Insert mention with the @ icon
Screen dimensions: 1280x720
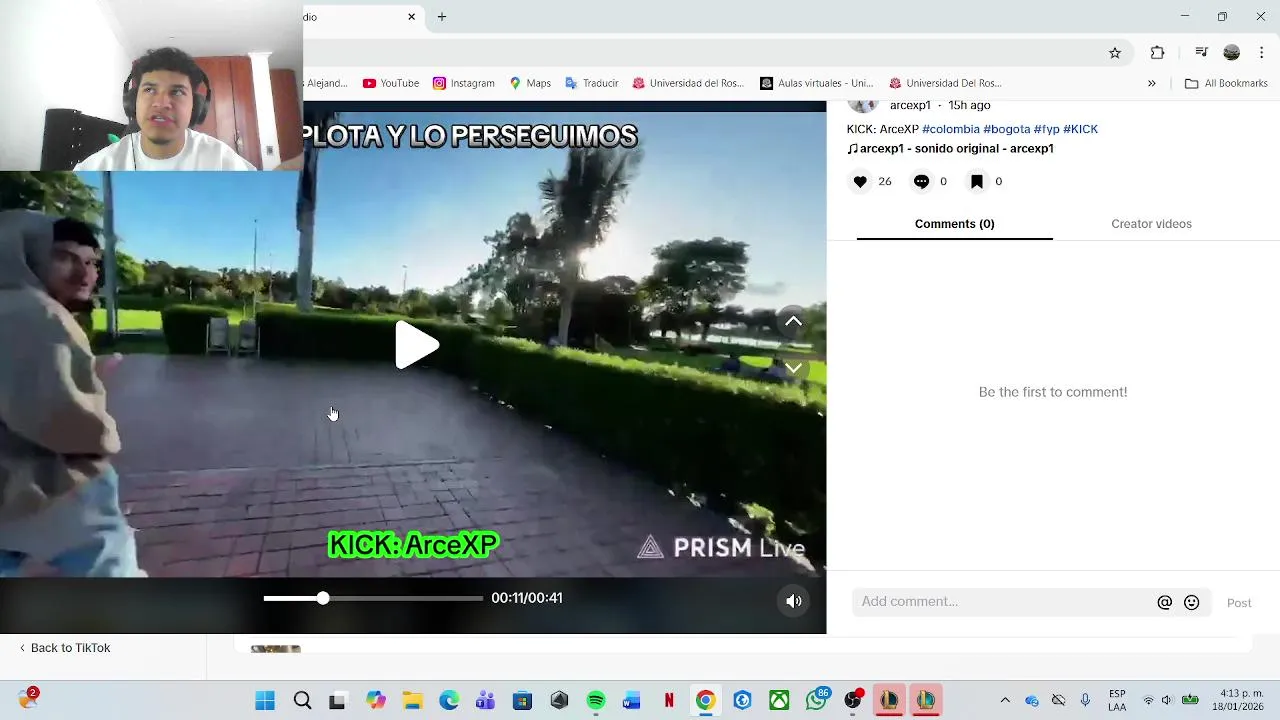pos(1164,602)
